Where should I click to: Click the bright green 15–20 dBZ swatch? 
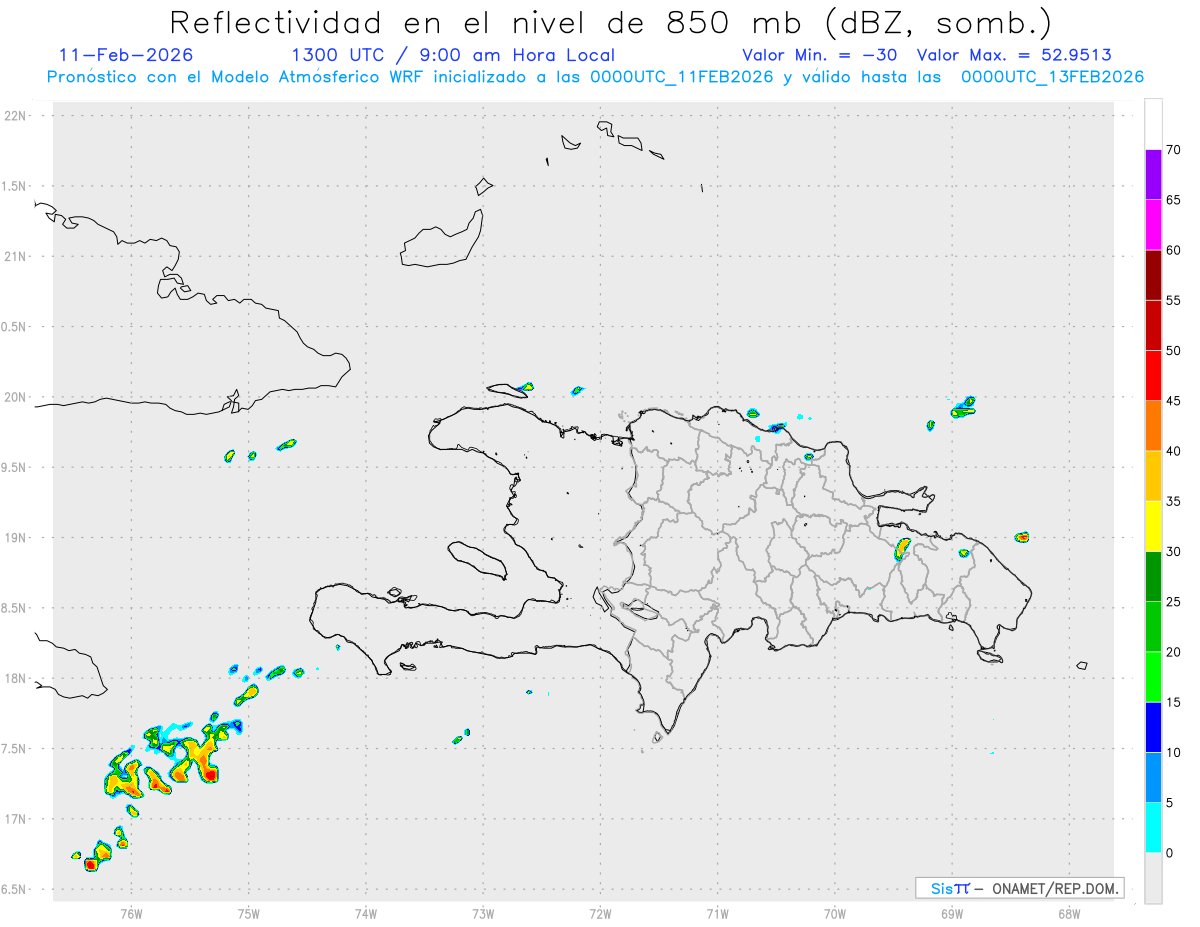(1153, 677)
